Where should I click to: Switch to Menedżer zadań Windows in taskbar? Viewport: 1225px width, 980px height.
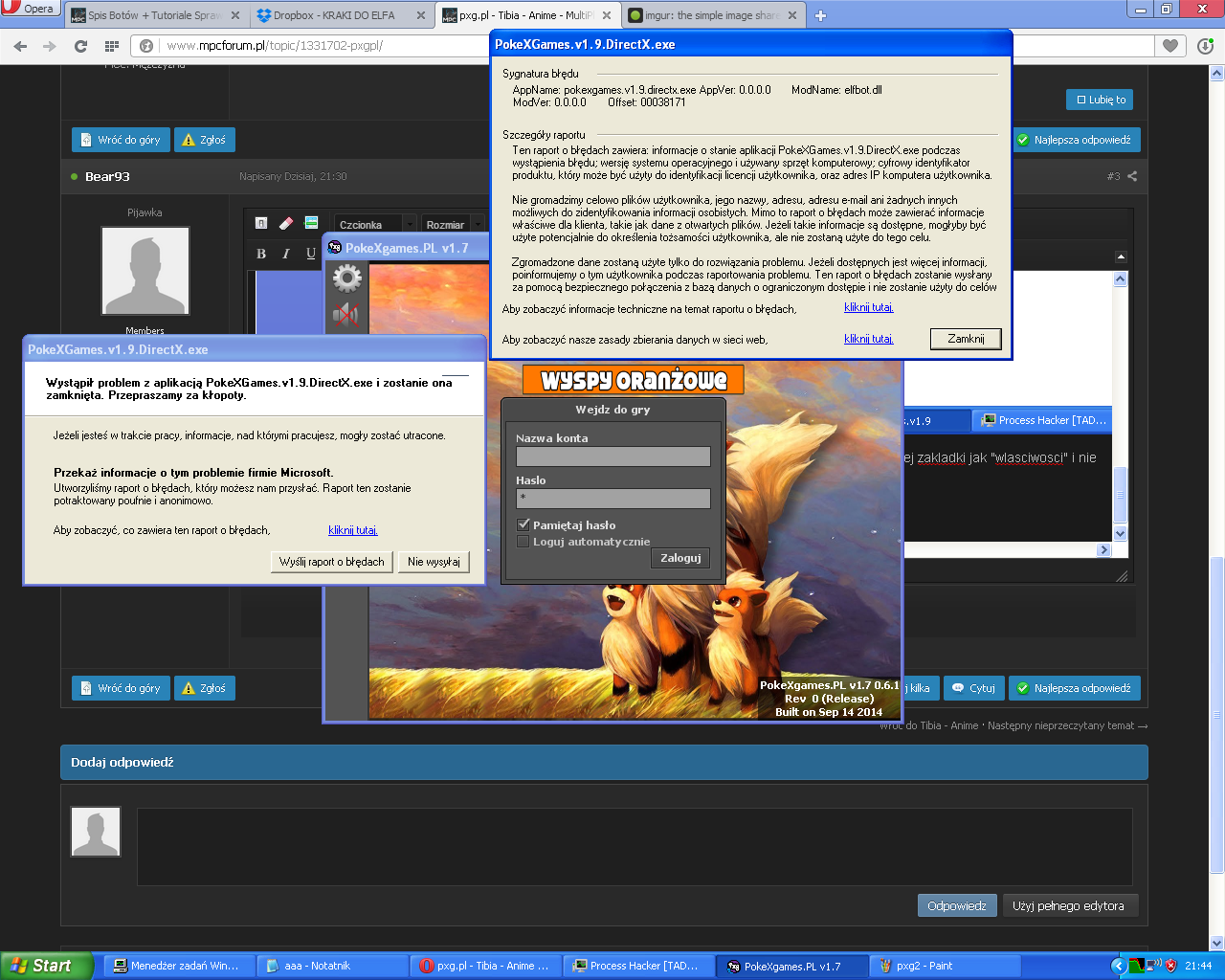(180, 966)
